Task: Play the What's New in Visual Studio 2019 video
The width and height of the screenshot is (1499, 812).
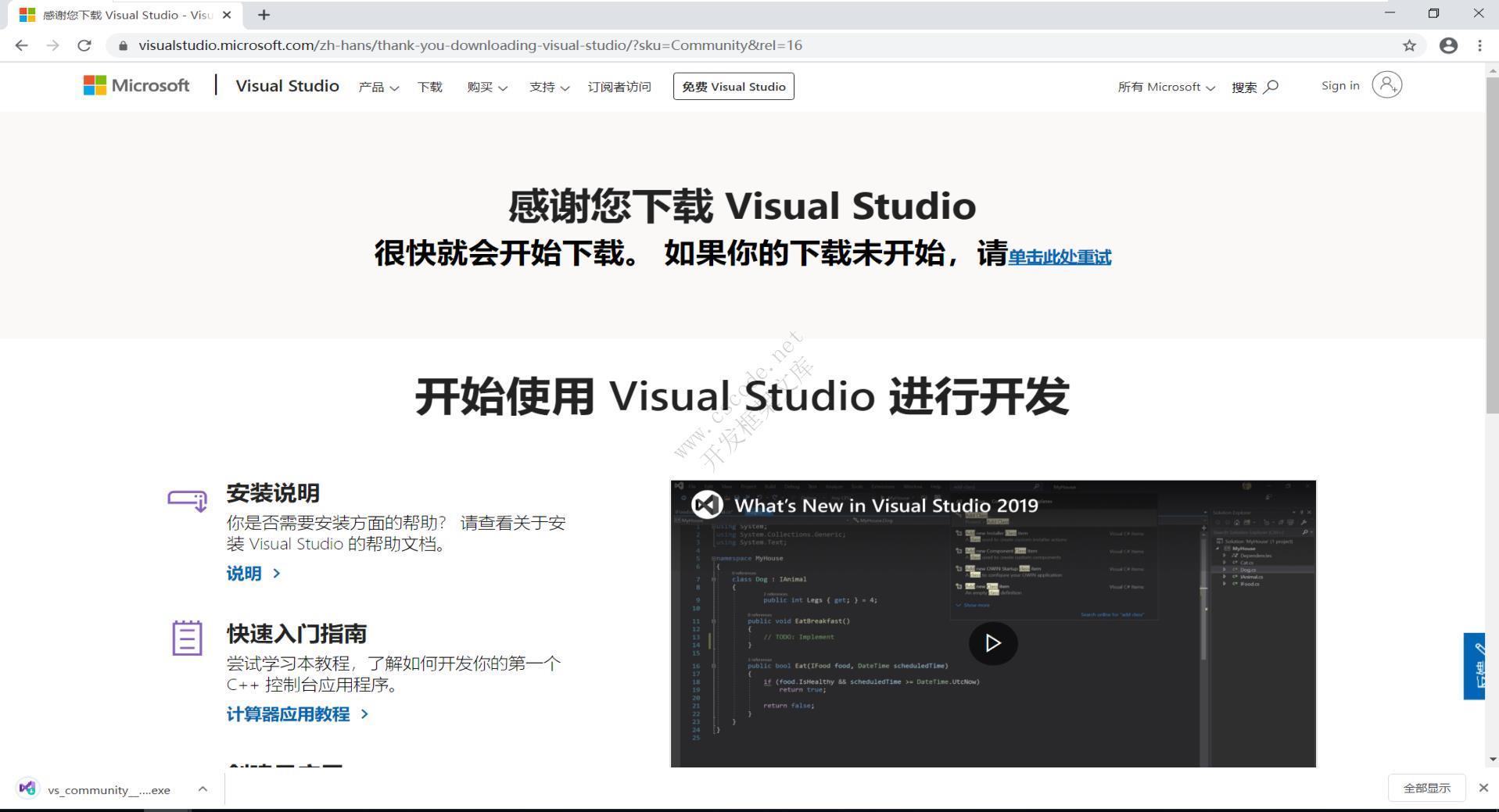Action: click(x=992, y=642)
